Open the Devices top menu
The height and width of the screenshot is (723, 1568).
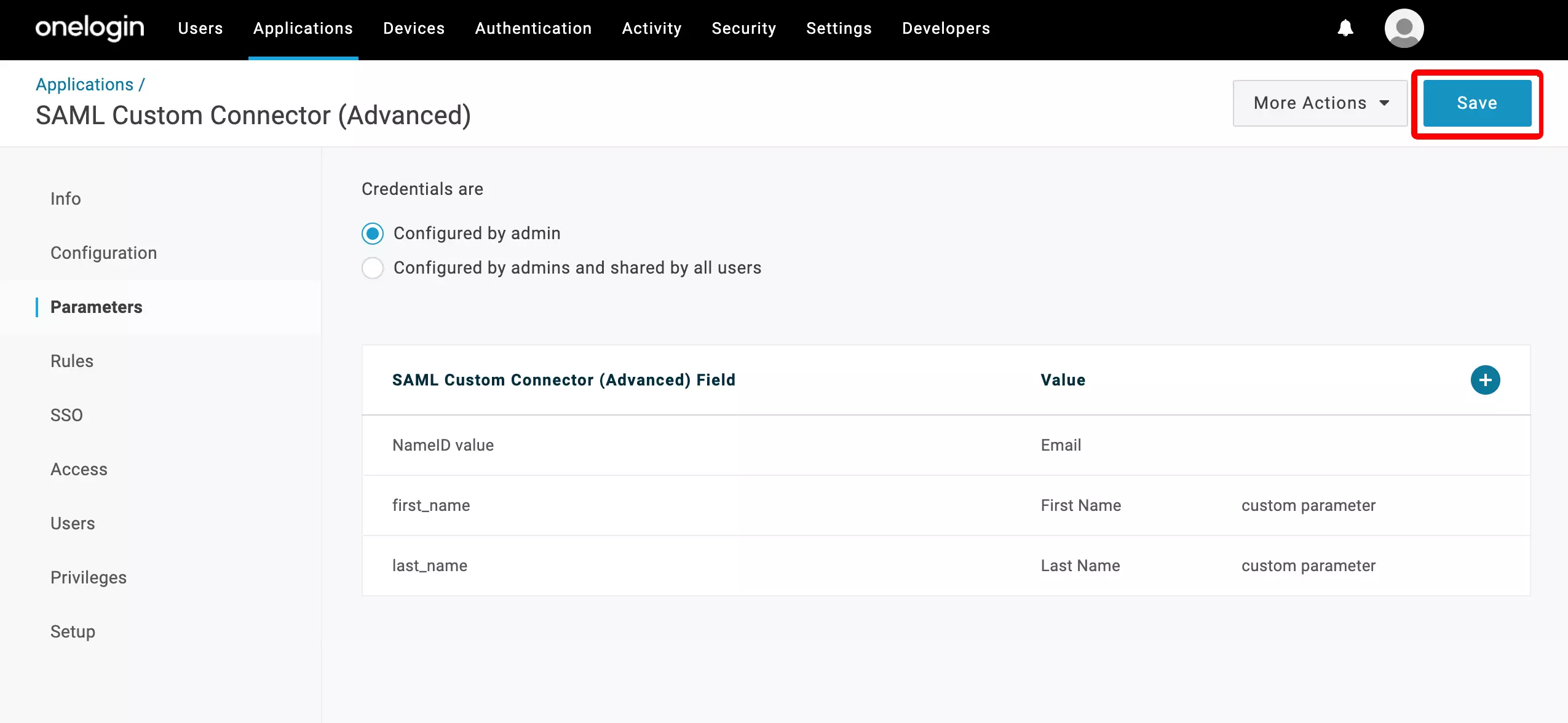414,28
